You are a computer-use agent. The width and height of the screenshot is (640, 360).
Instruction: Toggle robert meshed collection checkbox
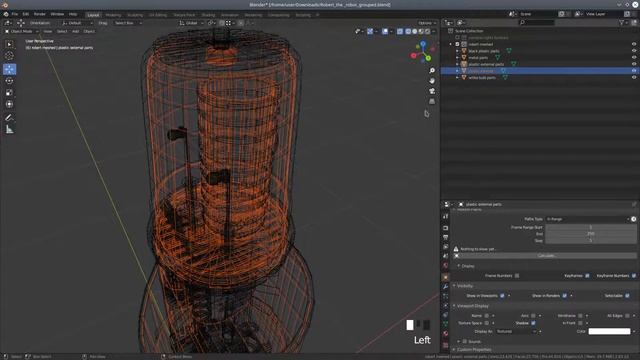[457, 44]
